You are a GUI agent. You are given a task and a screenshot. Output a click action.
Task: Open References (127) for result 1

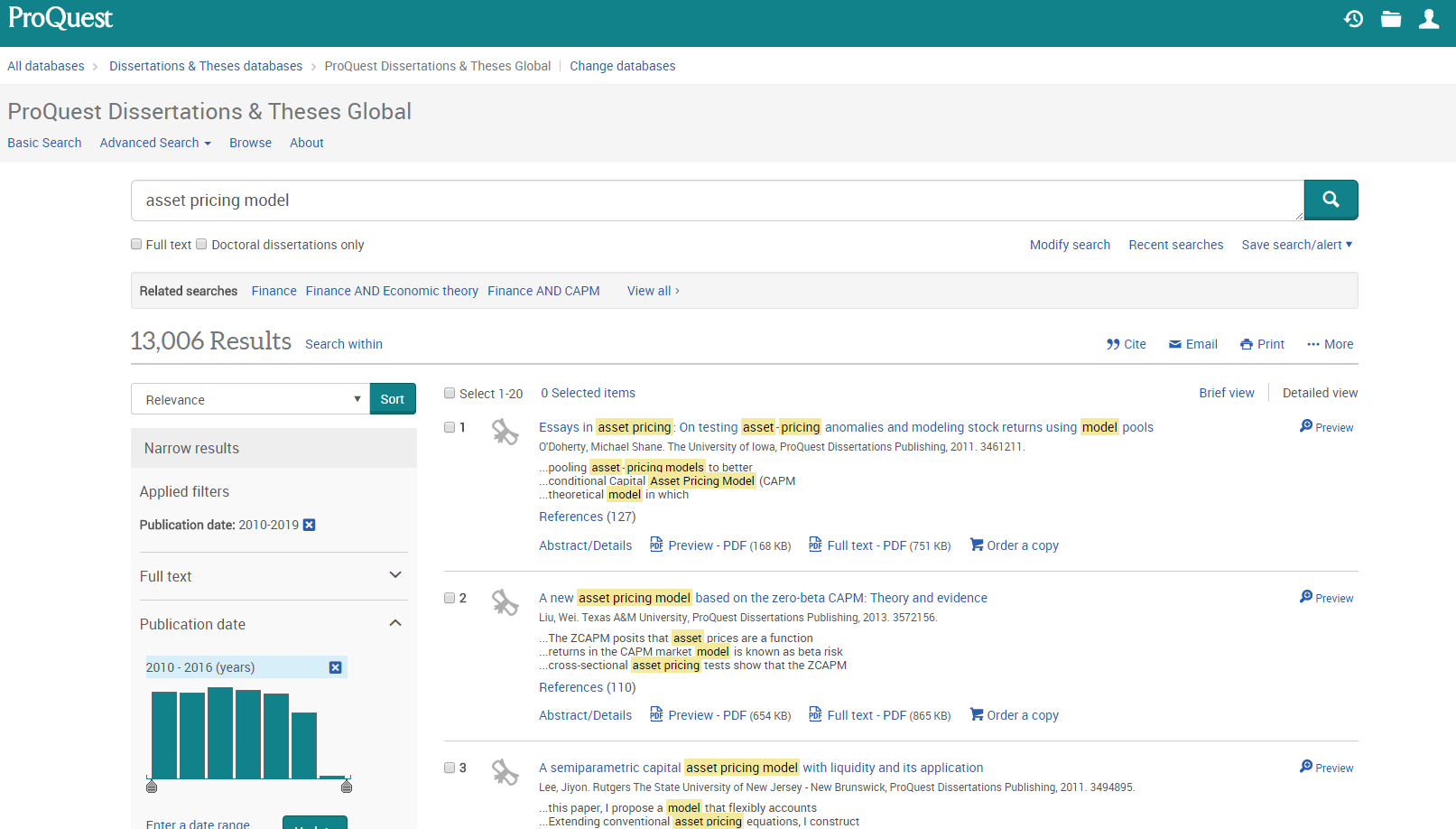click(588, 517)
